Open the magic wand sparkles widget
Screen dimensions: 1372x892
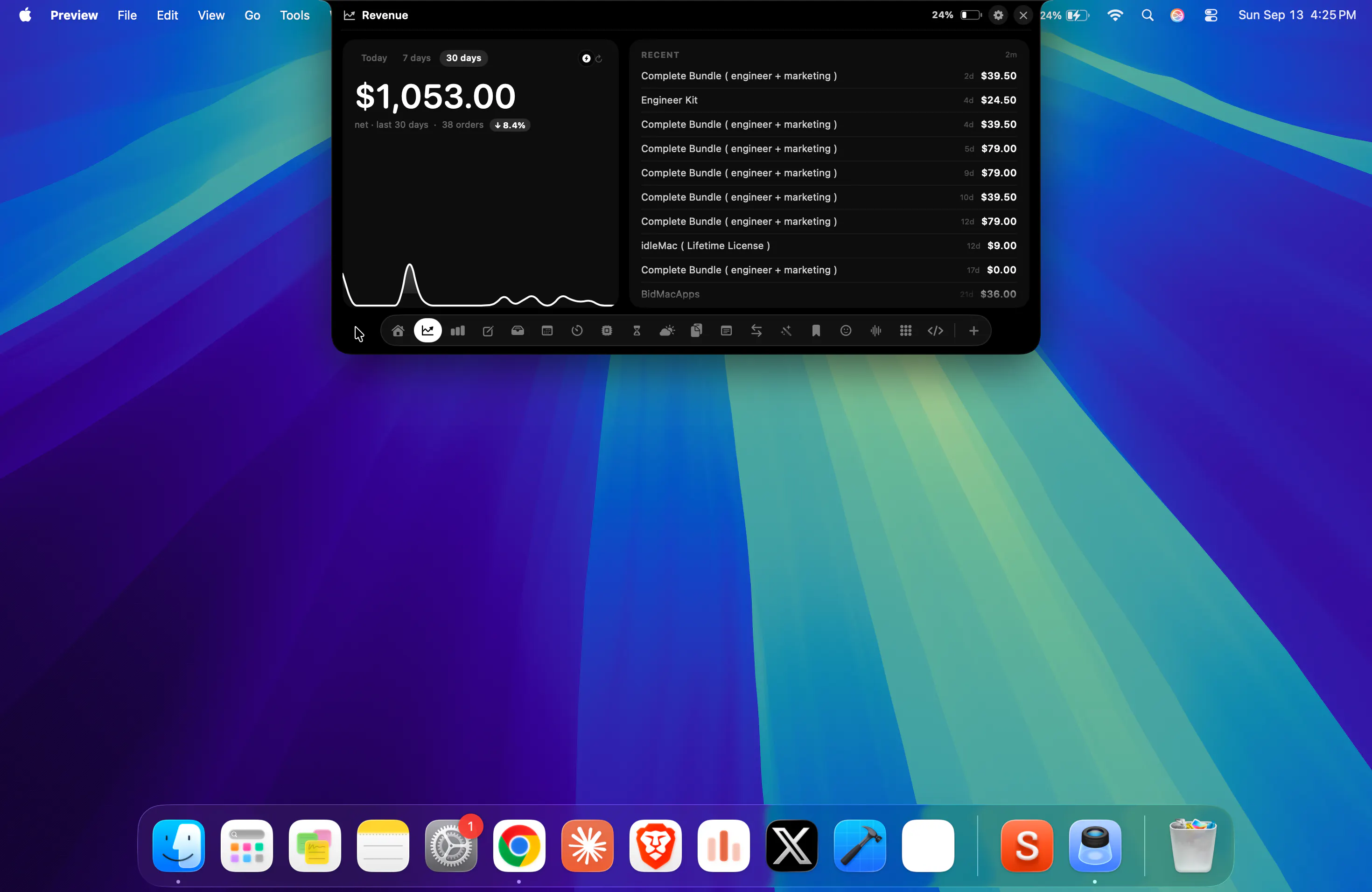[786, 331]
